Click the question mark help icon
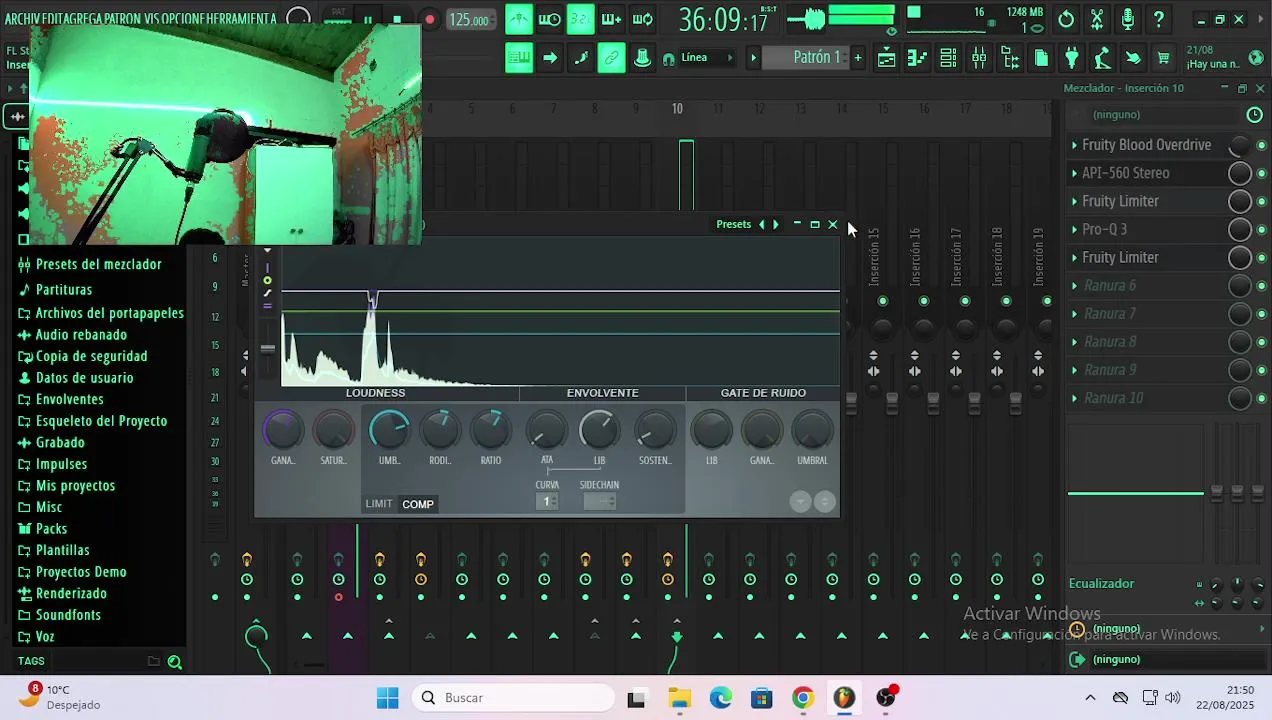1272x720 pixels. 1158,19
